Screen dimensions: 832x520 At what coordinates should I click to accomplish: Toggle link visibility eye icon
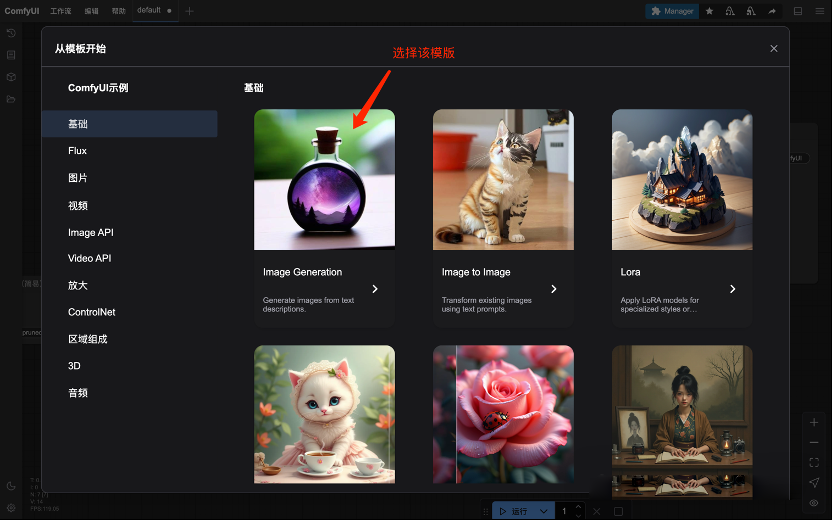point(814,502)
